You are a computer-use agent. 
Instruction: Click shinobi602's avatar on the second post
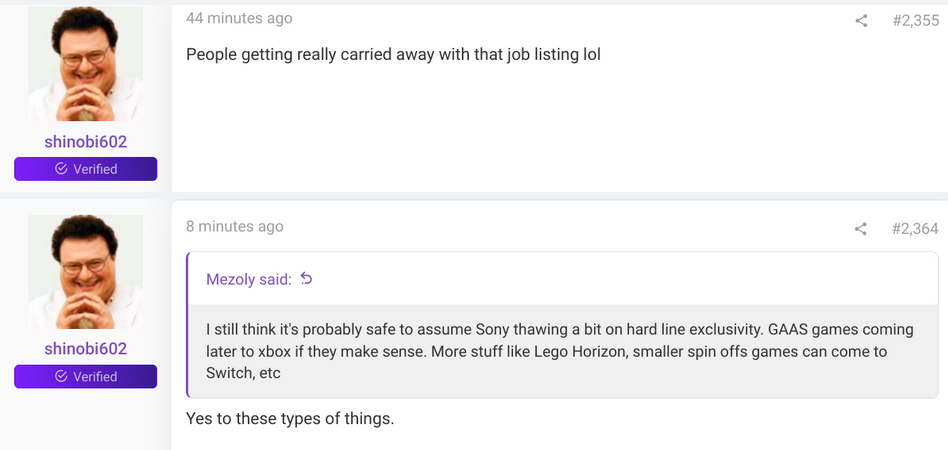tap(86, 272)
